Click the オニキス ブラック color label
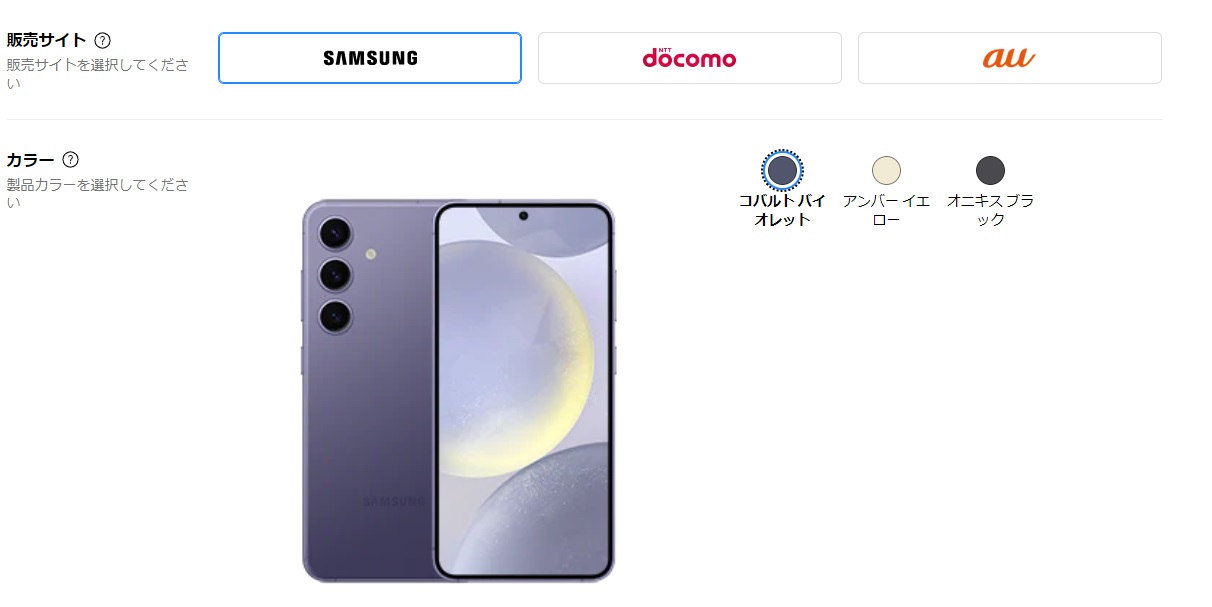The width and height of the screenshot is (1212, 607). coord(990,210)
